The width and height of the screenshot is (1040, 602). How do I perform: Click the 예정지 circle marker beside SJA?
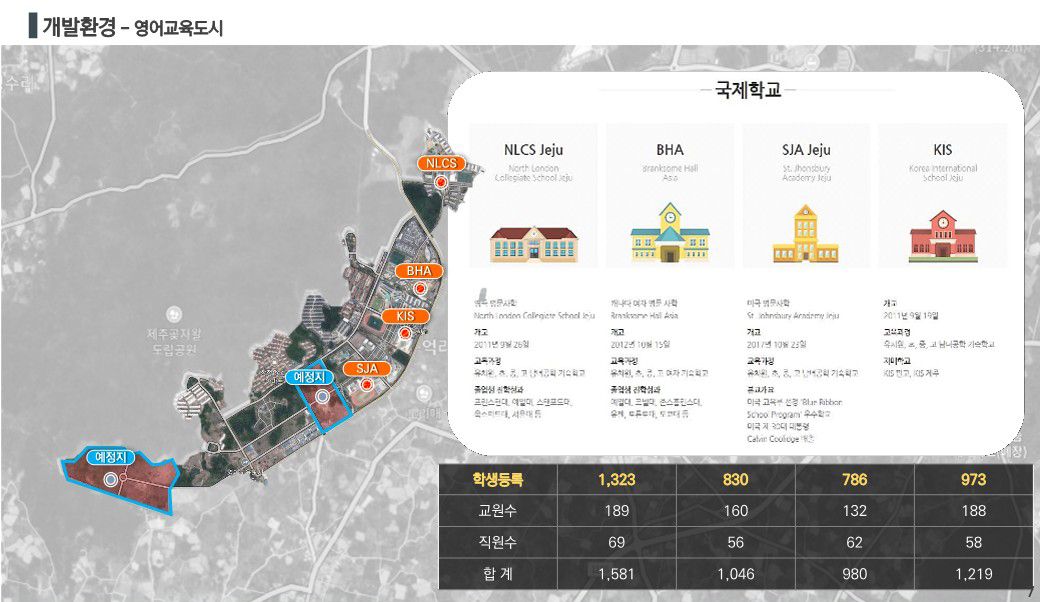tap(323, 397)
